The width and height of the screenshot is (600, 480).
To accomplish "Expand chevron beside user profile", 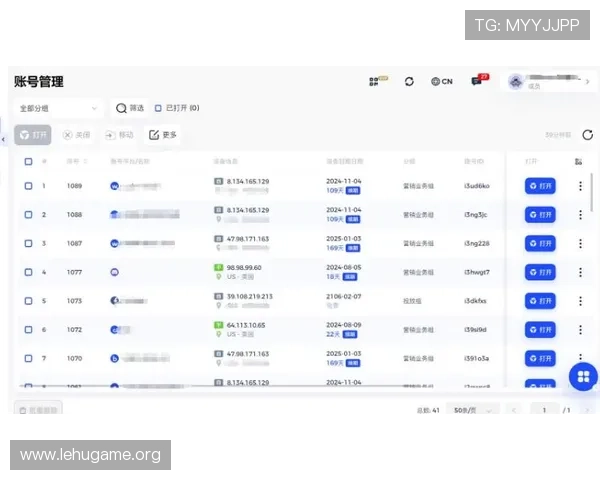I will pyautogui.click(x=587, y=82).
